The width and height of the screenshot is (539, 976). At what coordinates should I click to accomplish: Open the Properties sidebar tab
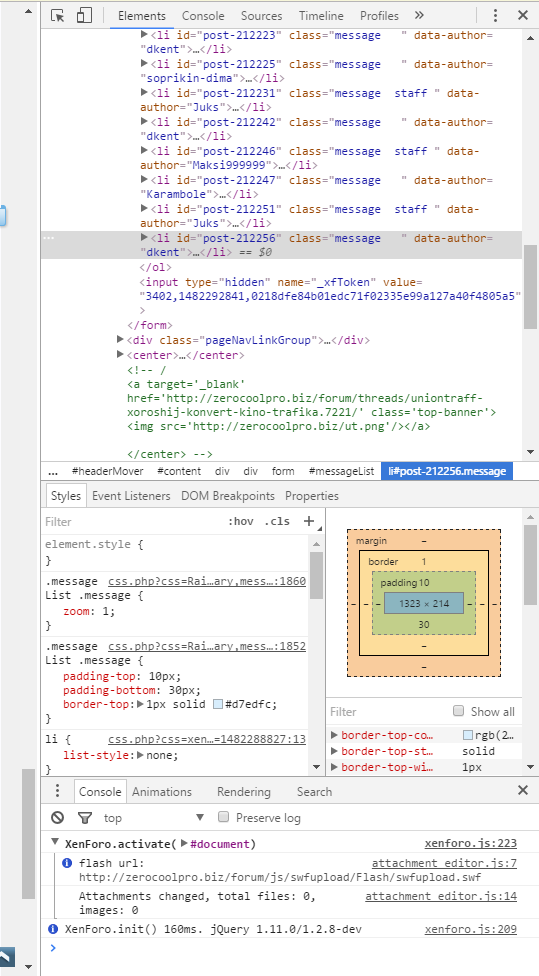[x=312, y=496]
